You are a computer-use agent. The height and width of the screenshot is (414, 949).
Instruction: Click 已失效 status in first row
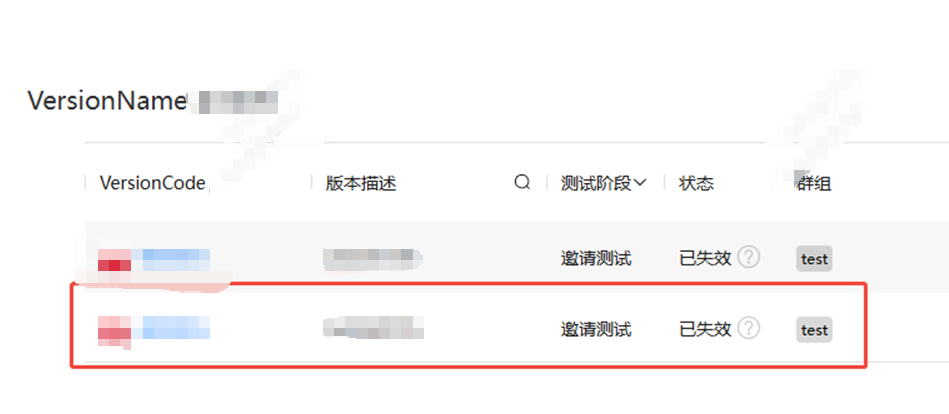(x=705, y=258)
